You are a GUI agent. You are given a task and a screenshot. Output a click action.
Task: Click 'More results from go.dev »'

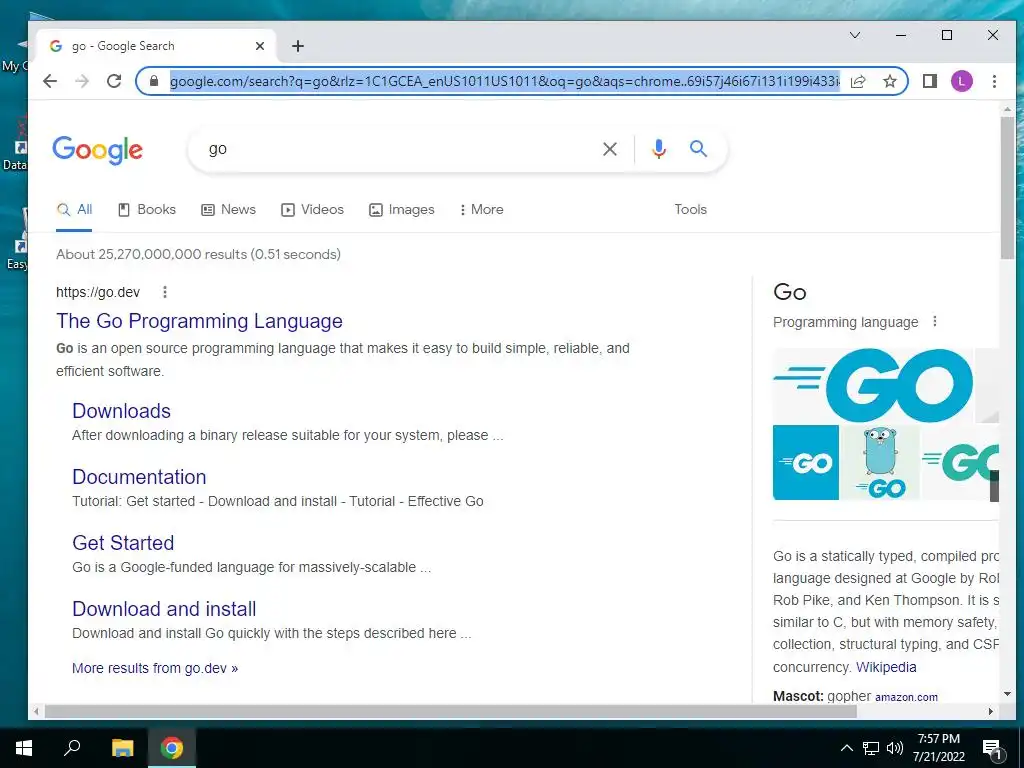[x=155, y=668]
